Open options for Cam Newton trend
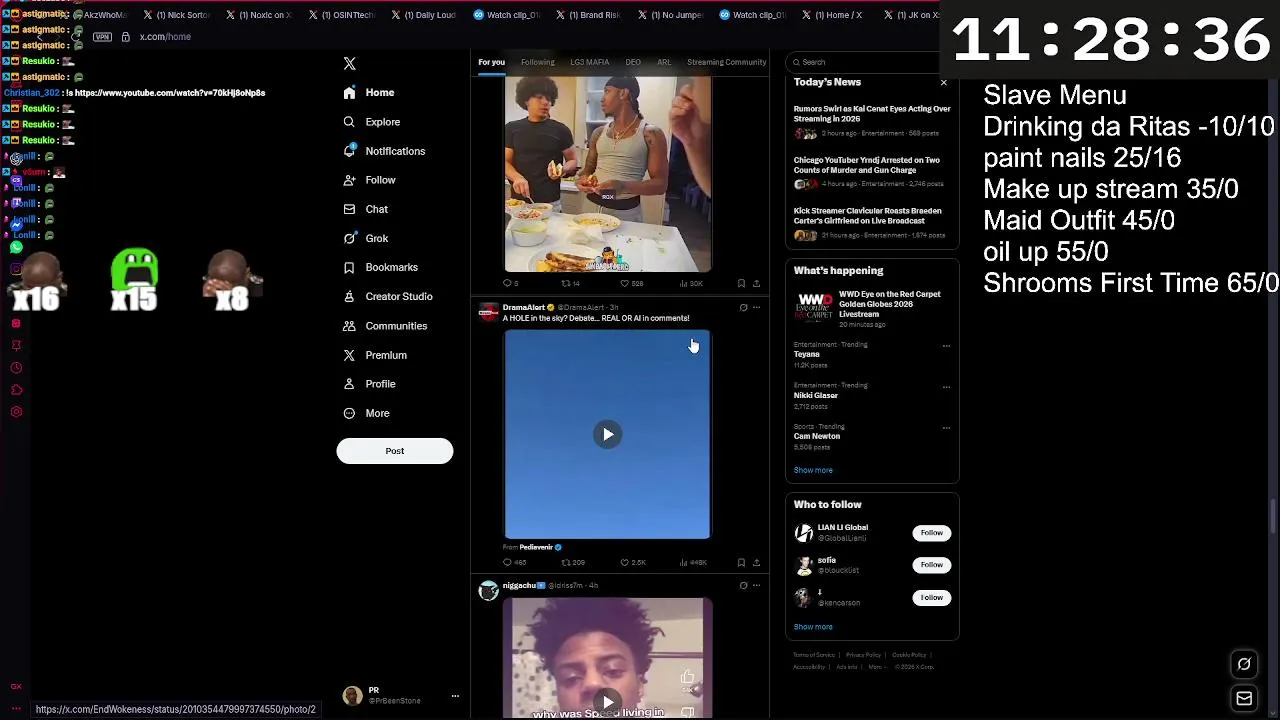Viewport: 1280px width, 720px height. pyautogui.click(x=946, y=428)
